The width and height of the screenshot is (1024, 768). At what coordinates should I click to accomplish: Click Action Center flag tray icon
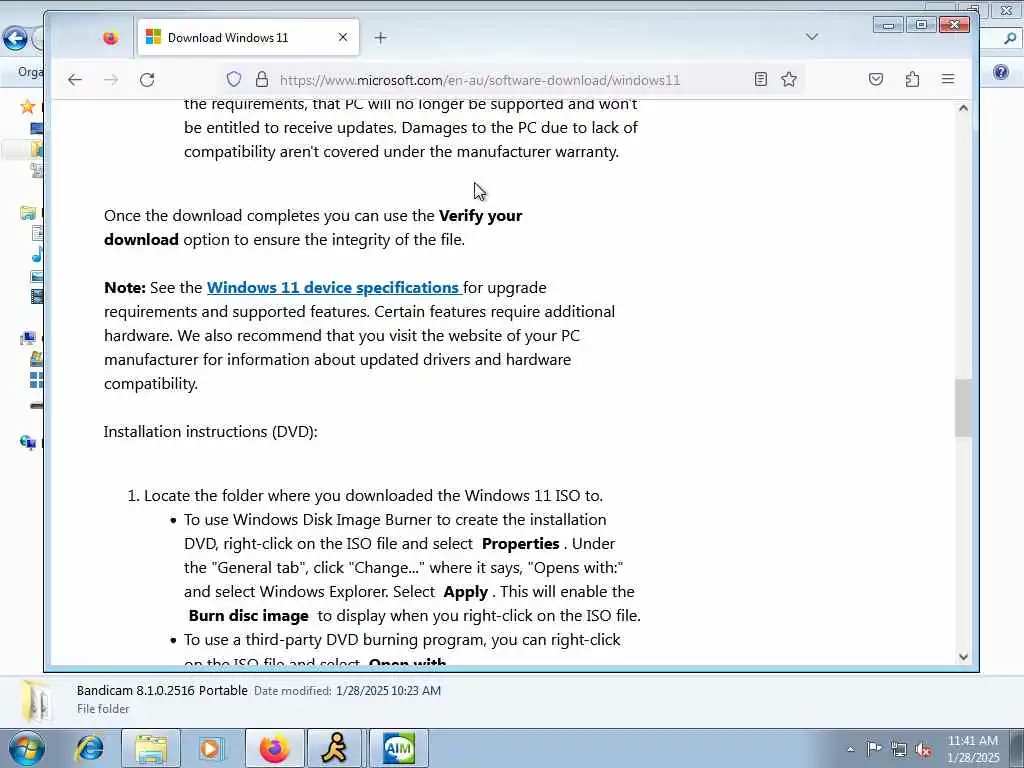(874, 748)
